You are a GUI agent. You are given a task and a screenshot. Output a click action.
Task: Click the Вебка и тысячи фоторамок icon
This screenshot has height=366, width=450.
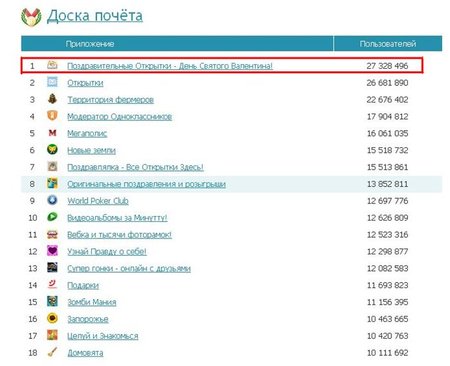tap(52, 234)
